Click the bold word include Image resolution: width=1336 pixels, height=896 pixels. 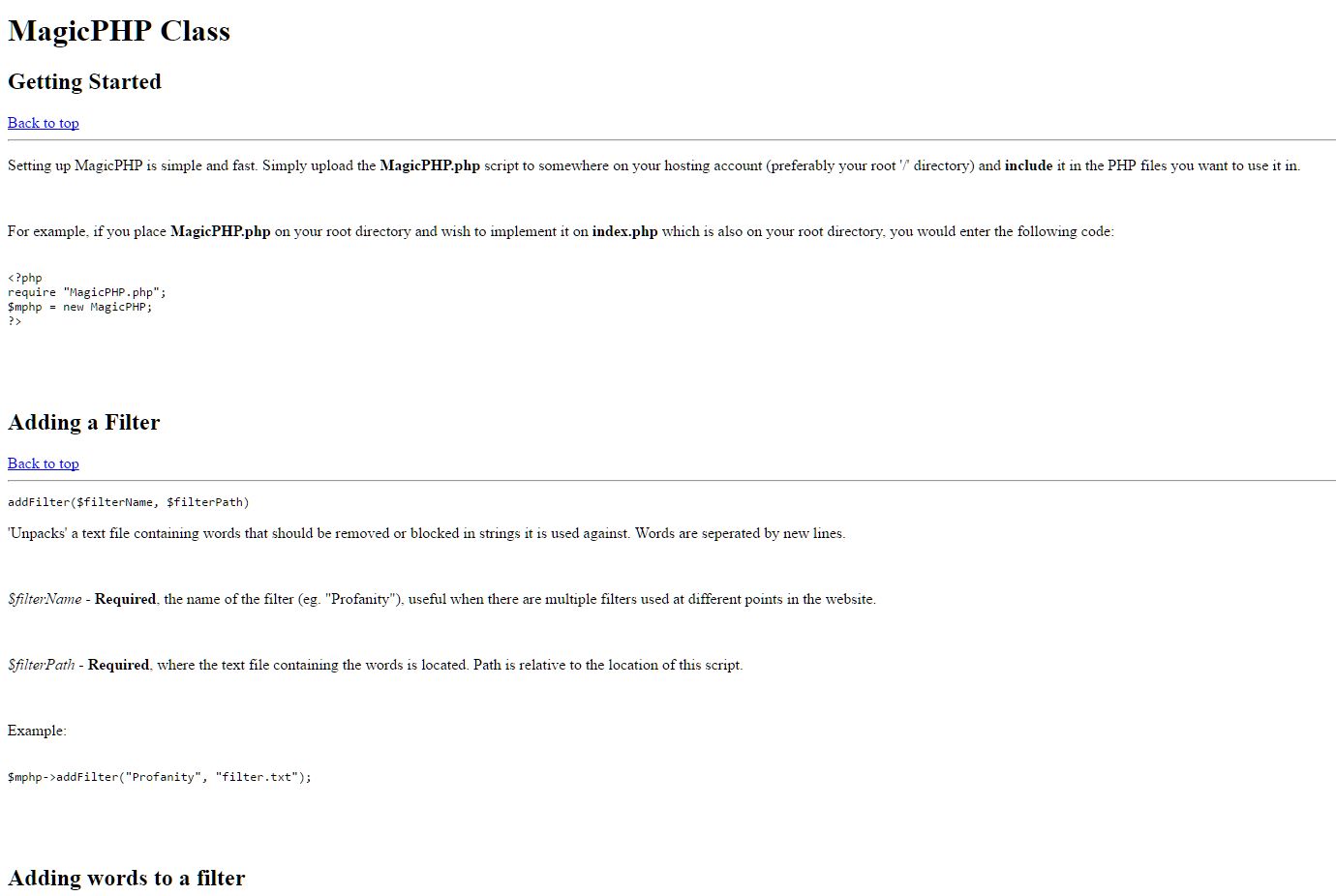pos(1028,165)
